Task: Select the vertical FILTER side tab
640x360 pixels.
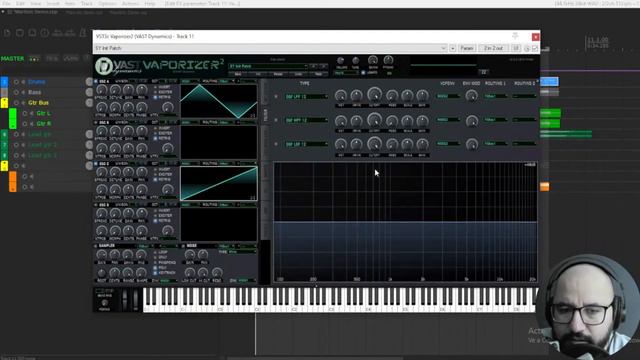Action: [x=265, y=115]
